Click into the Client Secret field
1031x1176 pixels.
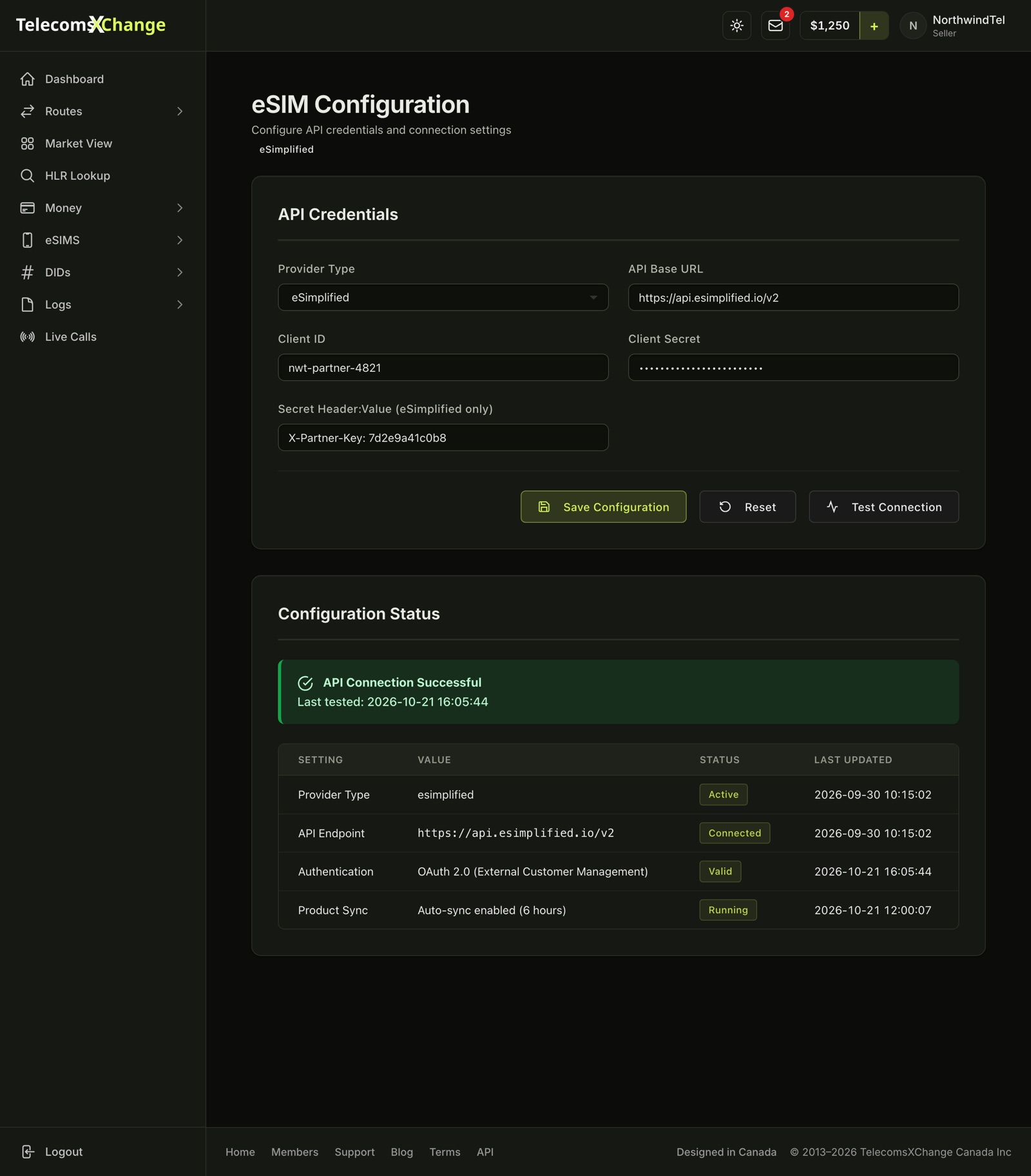(793, 367)
